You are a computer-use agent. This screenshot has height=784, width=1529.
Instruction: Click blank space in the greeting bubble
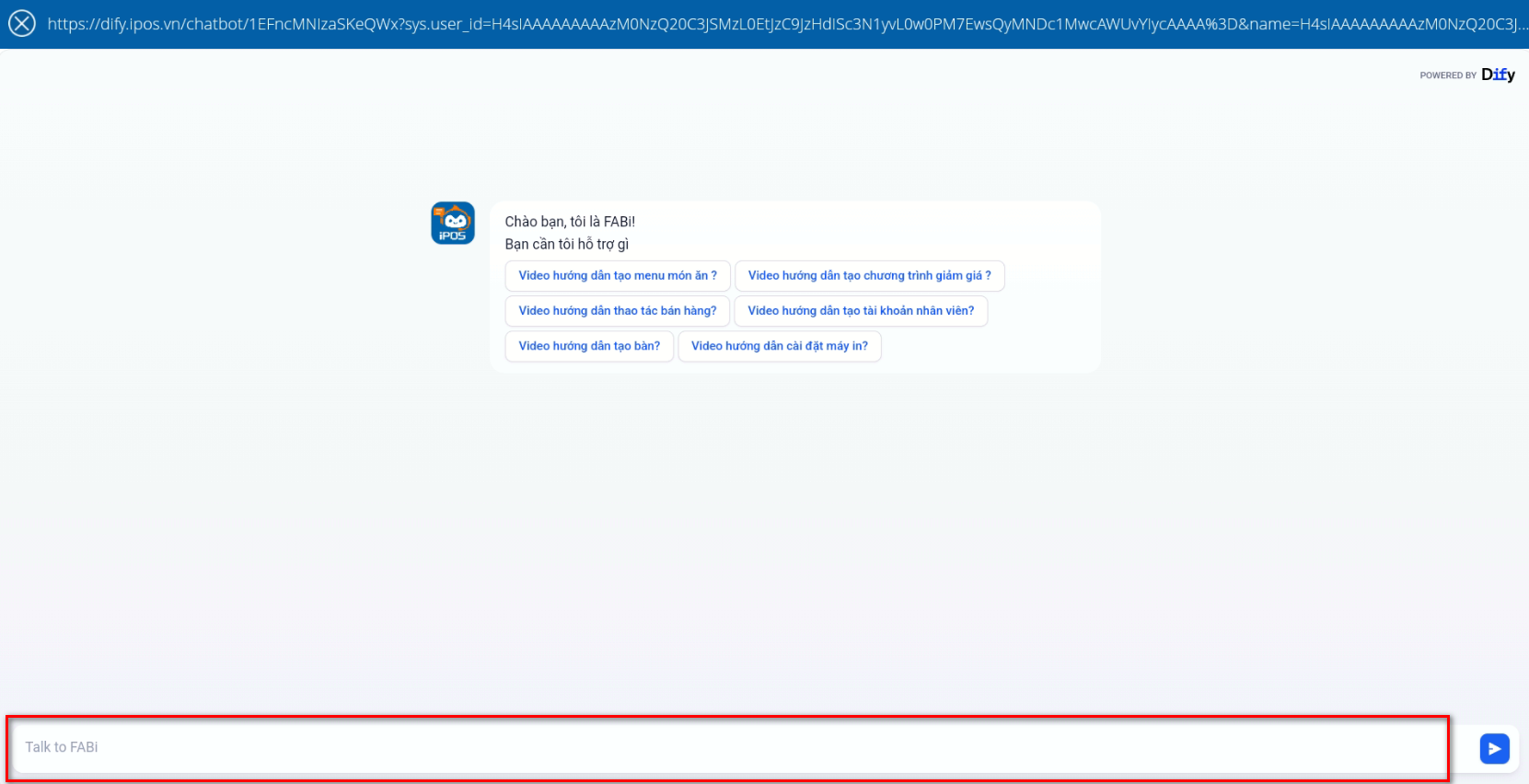click(x=994, y=346)
